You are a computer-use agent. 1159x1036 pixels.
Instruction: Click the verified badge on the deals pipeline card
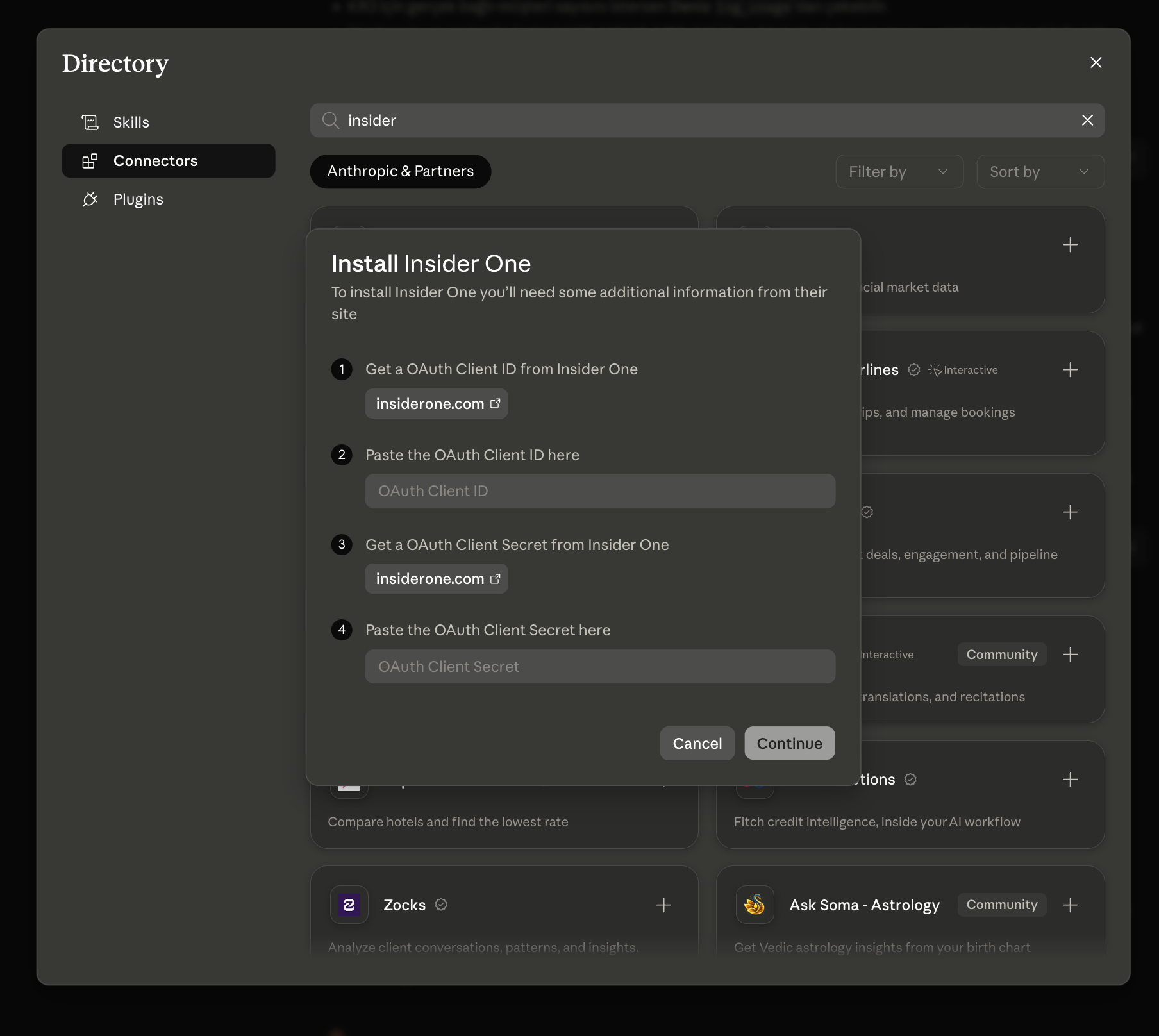pyautogui.click(x=867, y=512)
